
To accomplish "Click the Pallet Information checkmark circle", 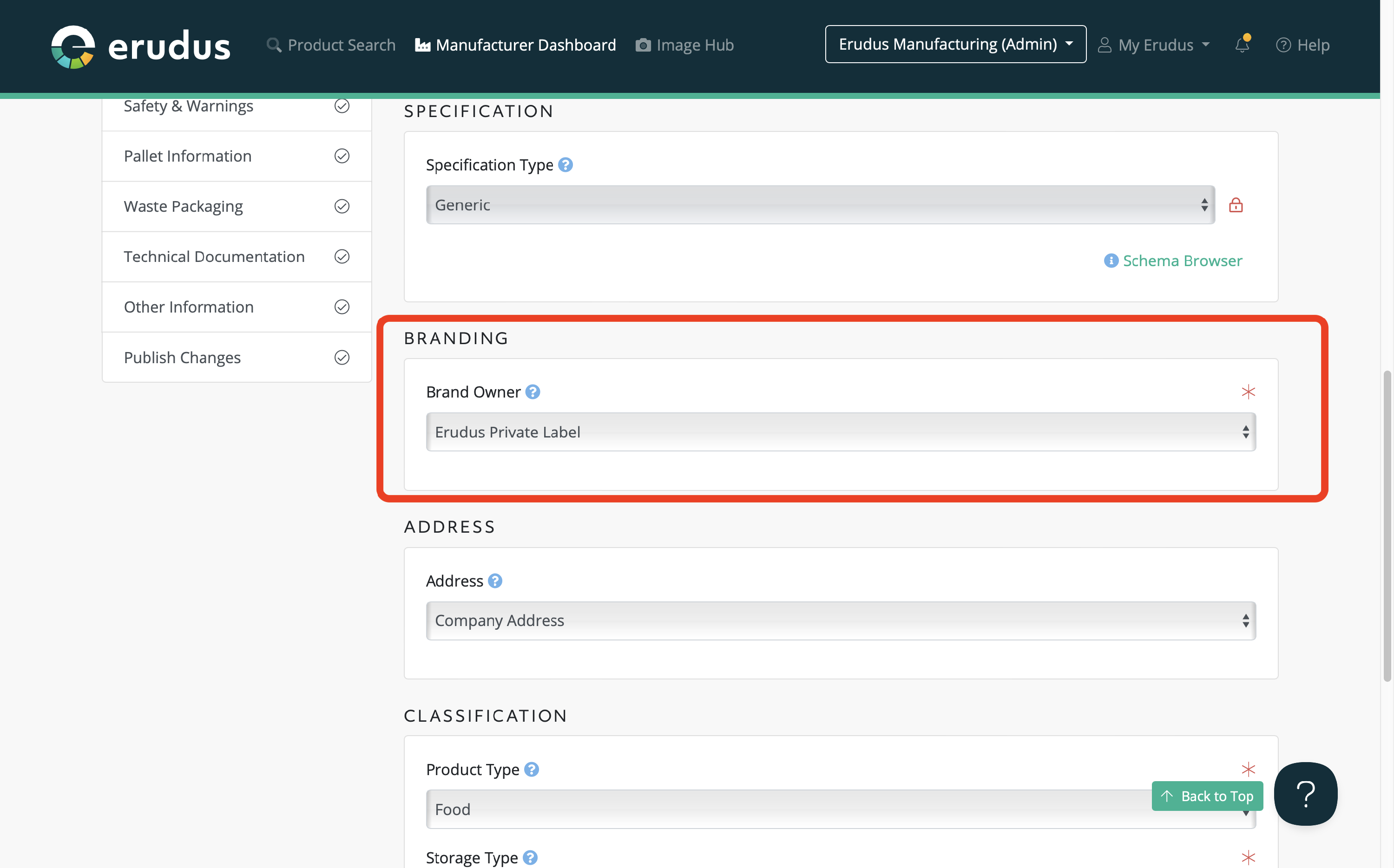I will coord(342,156).
